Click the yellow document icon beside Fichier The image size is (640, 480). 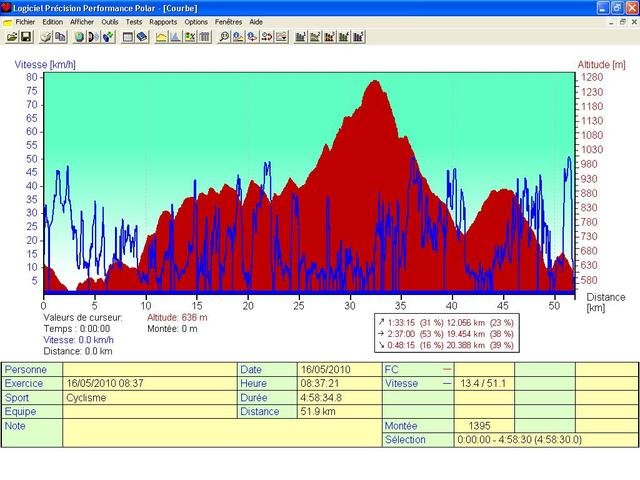click(7, 22)
